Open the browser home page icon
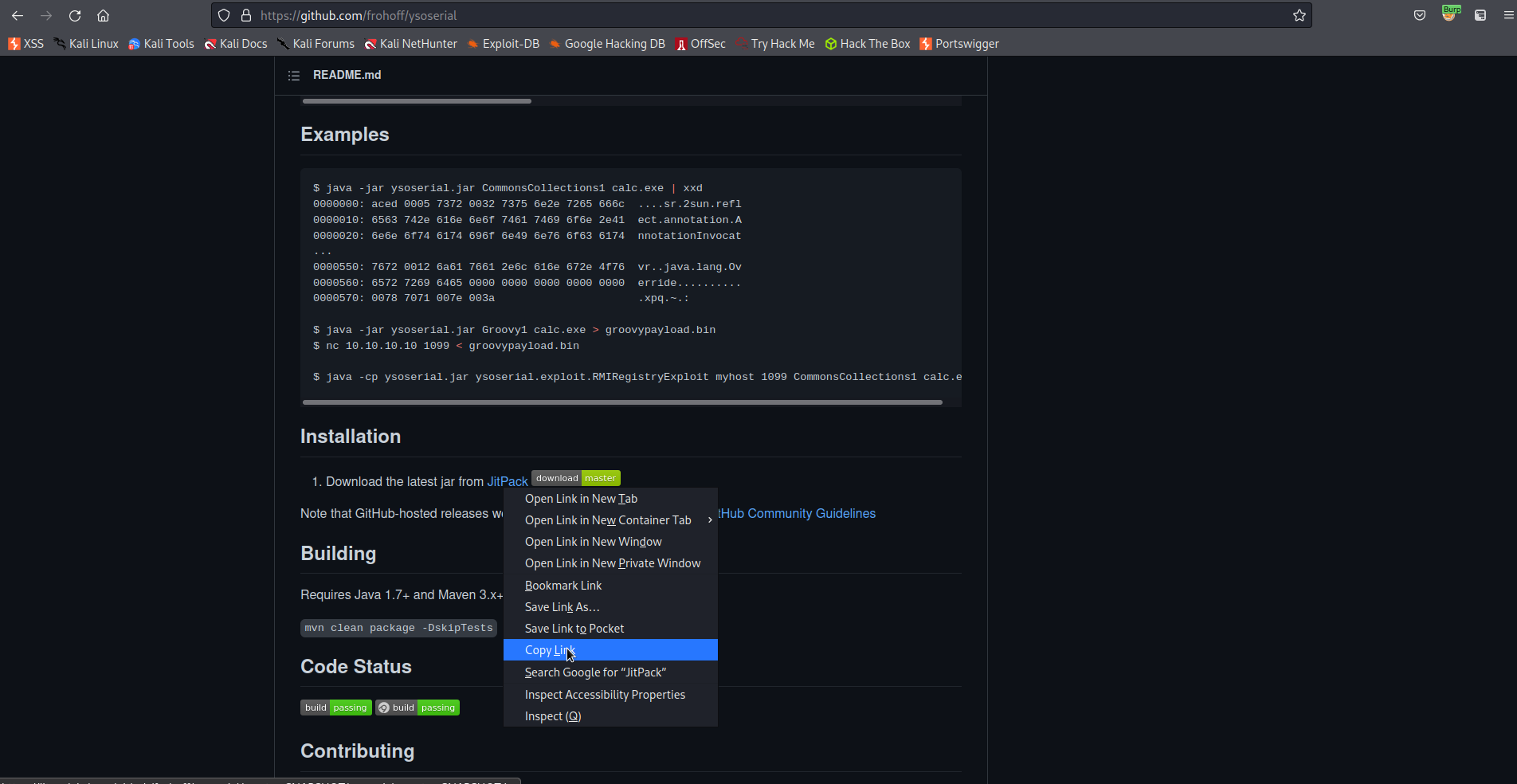 click(103, 15)
